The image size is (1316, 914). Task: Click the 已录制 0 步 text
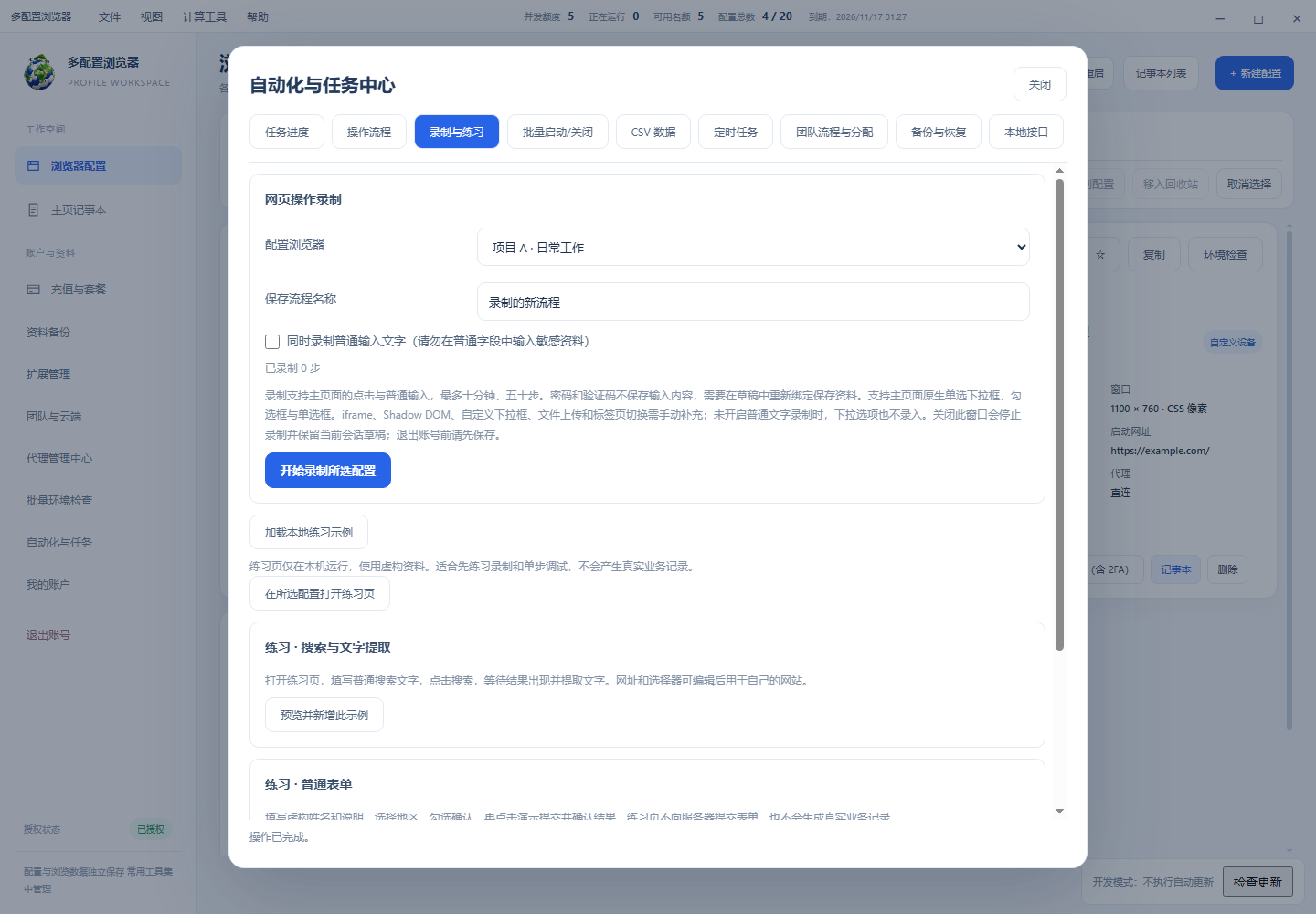292,368
